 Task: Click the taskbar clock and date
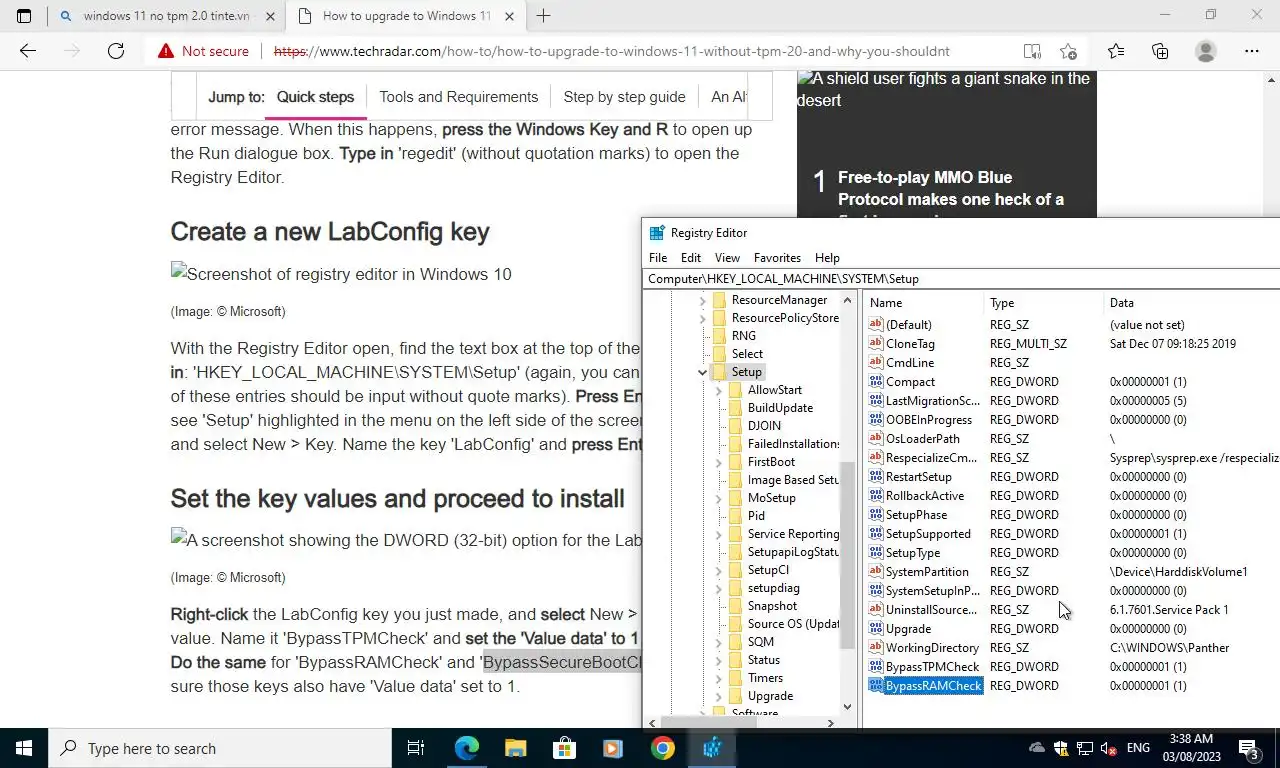[x=1190, y=748]
